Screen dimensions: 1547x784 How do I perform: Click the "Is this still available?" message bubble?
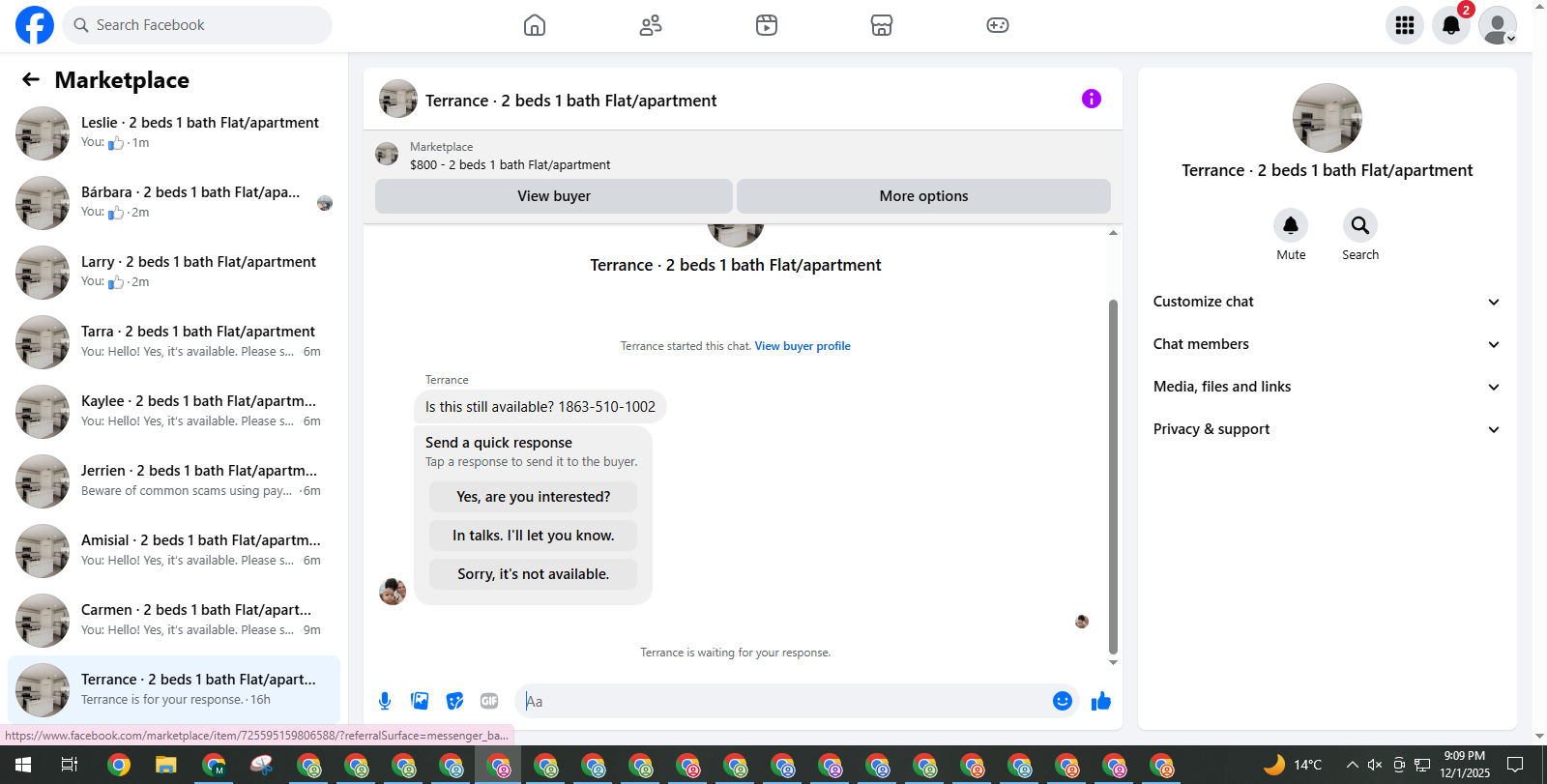pyautogui.click(x=540, y=407)
